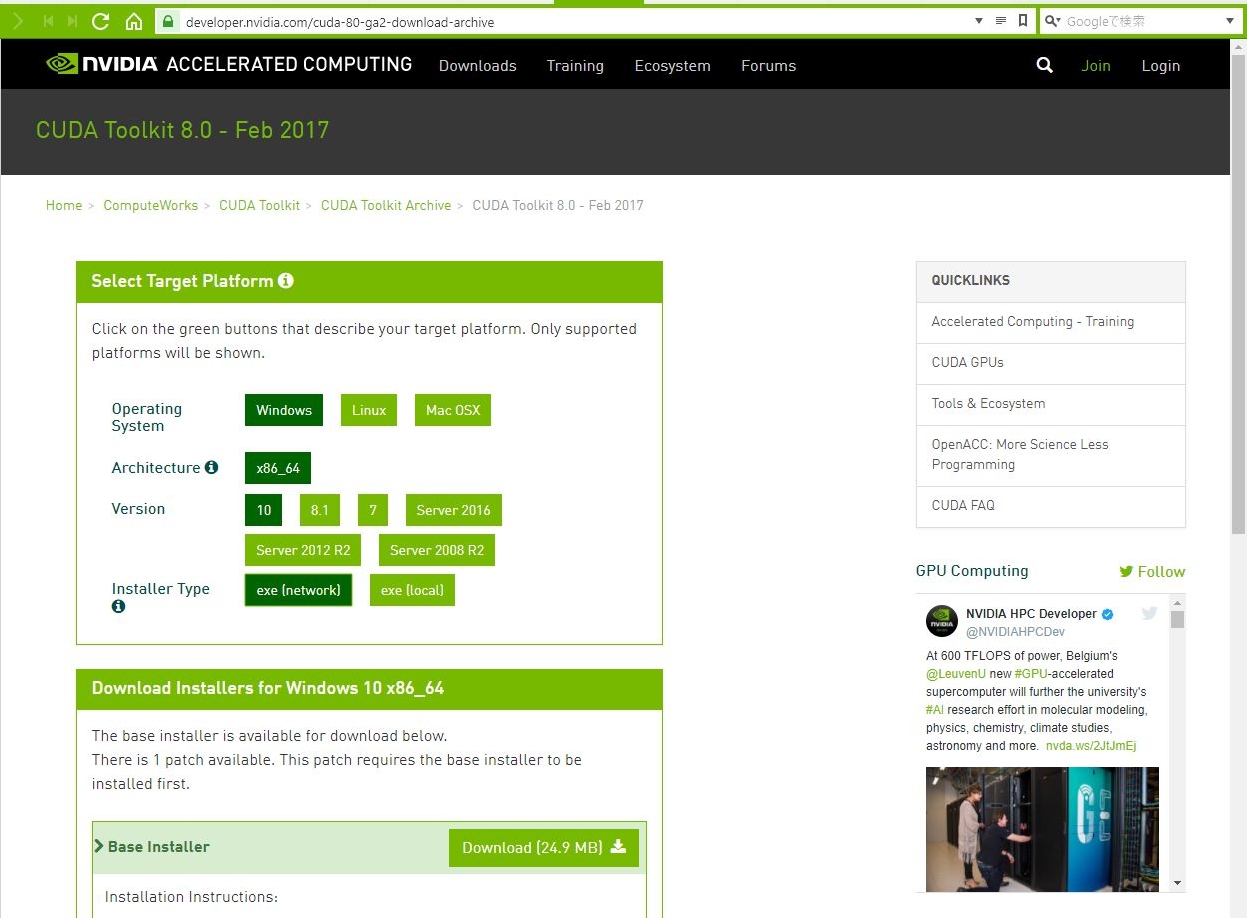The image size is (1247, 918).
Task: Choose the exe (local) installer type
Action: click(412, 590)
